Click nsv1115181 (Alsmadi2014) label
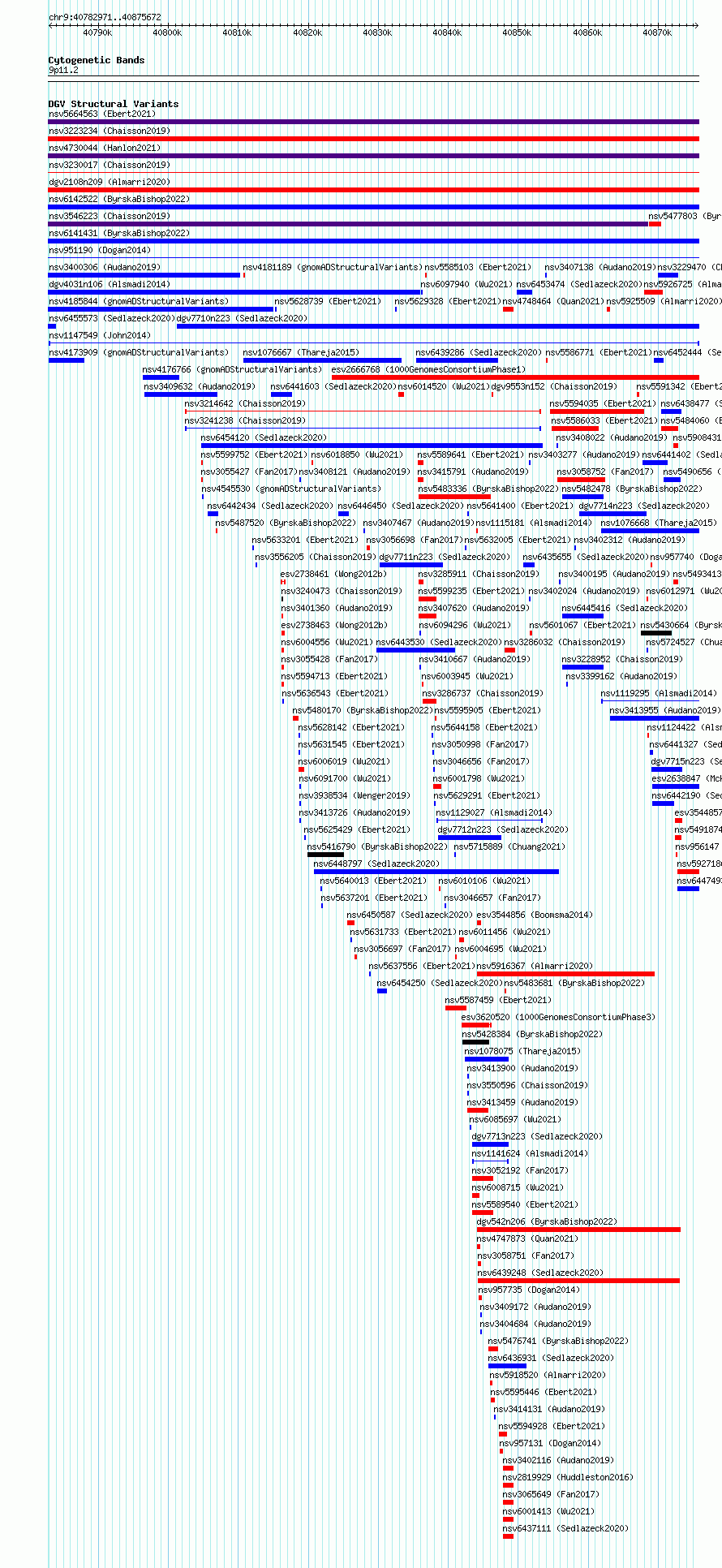Screen dimensions: 722x1568 (x=534, y=523)
